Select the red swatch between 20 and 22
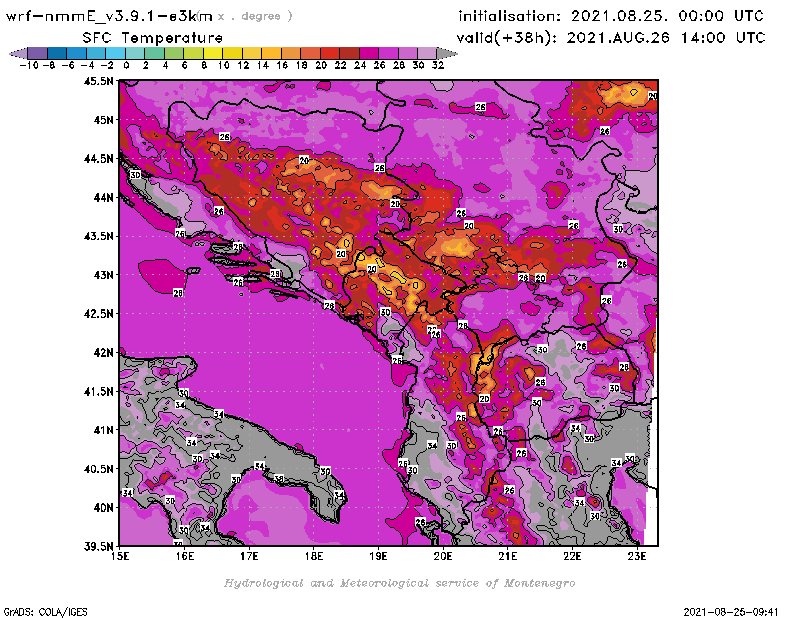Image resolution: width=800 pixels, height=618 pixels. (330, 53)
